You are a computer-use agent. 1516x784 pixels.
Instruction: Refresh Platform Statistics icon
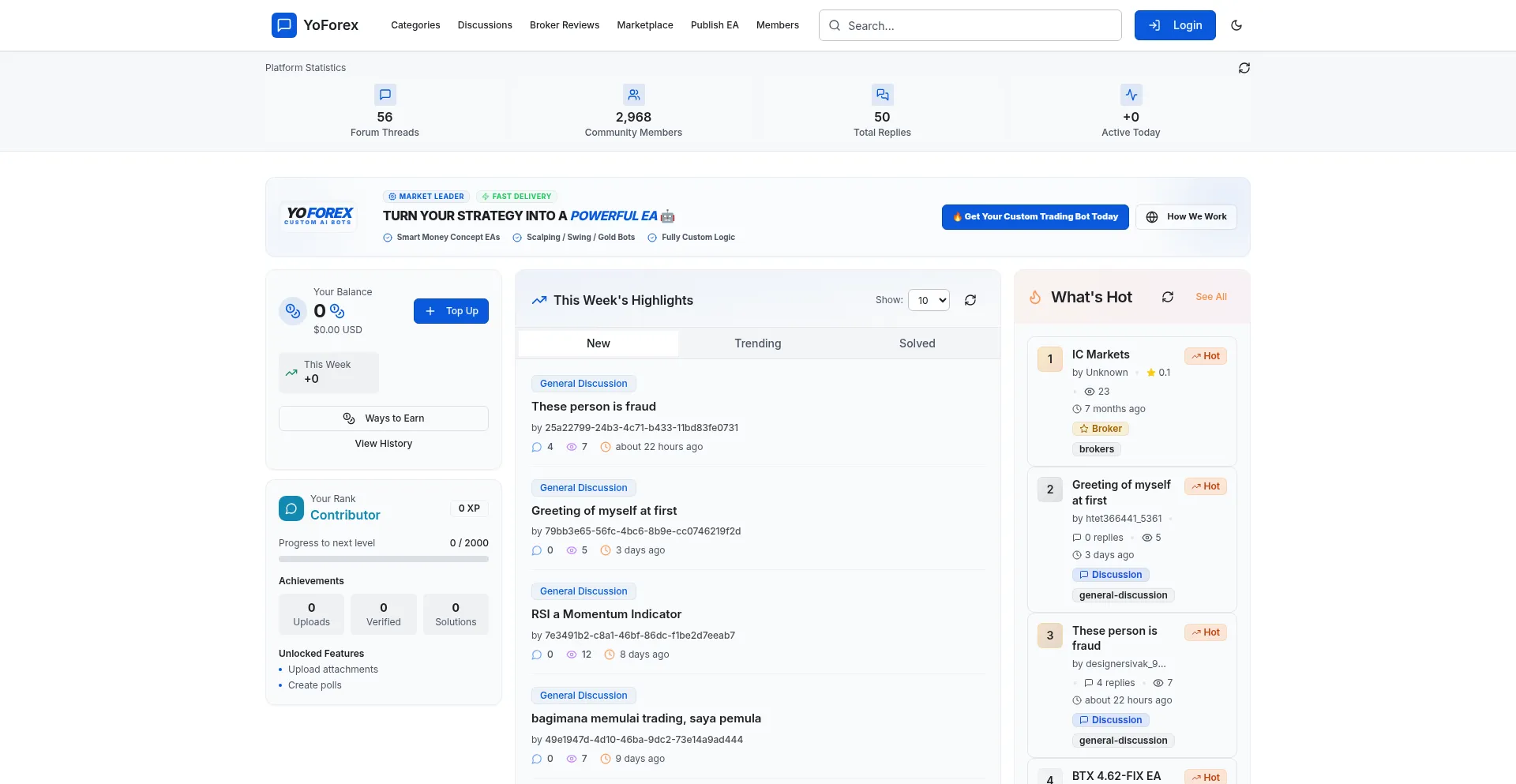pos(1244,68)
